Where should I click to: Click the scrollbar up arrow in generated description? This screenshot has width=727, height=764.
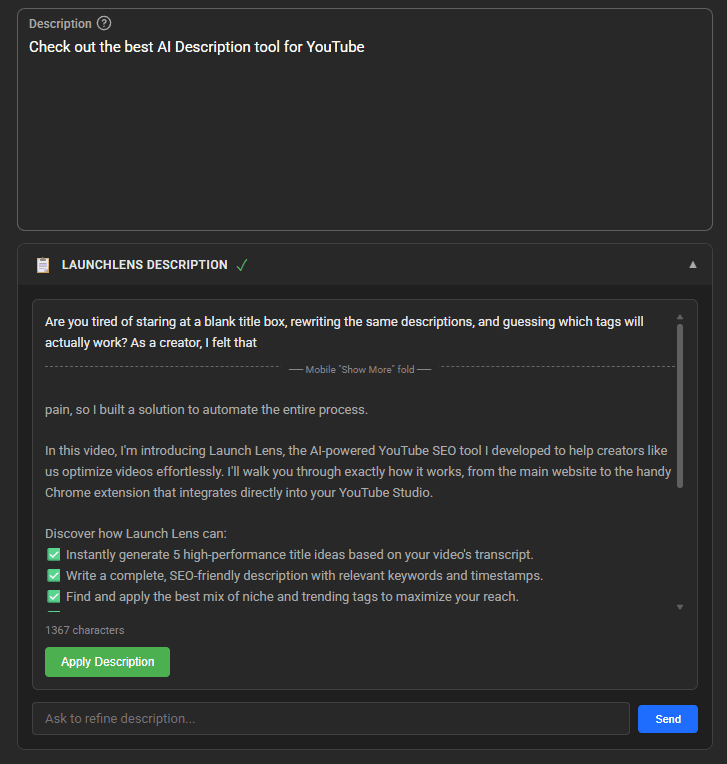tap(680, 317)
